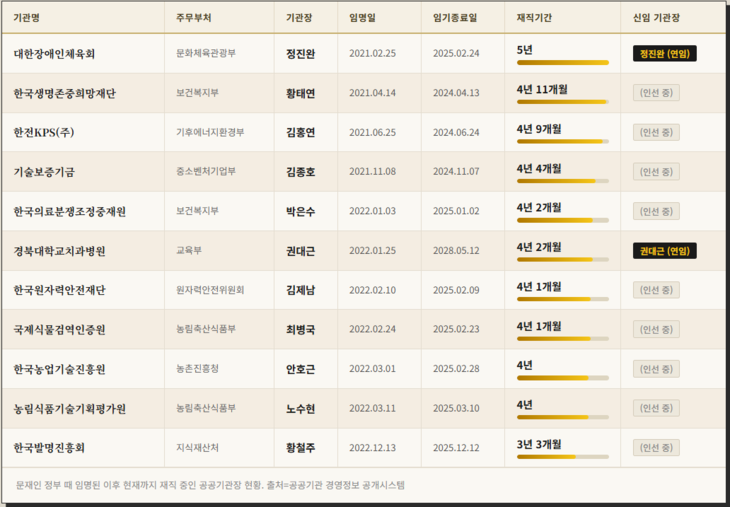This screenshot has height=507, width=730.
Task: Click the 재직기간 column header
Action: (536, 18)
